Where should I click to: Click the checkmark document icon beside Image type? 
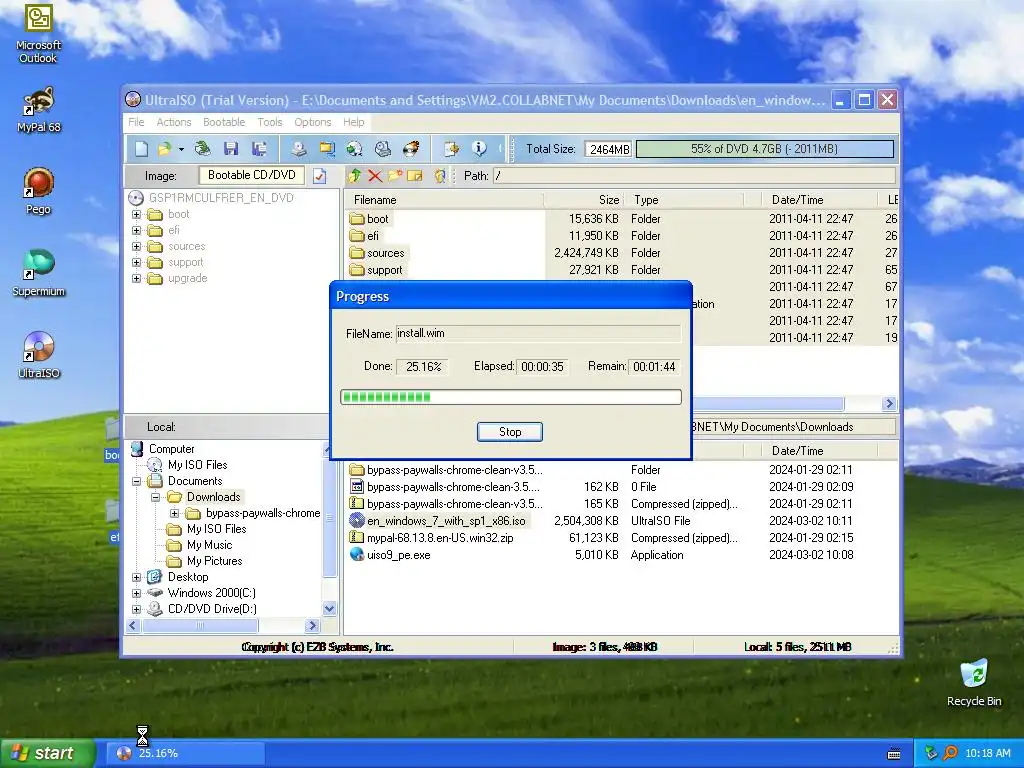[x=319, y=176]
